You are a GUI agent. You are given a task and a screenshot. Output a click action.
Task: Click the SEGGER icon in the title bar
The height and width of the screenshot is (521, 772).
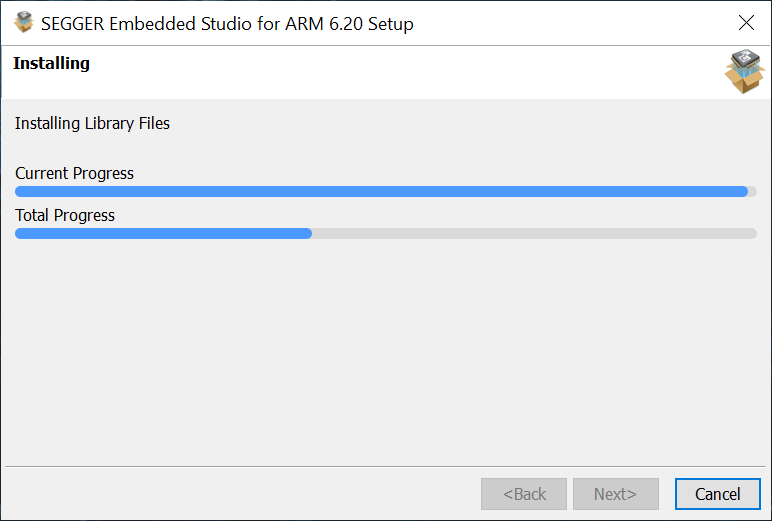[x=24, y=22]
